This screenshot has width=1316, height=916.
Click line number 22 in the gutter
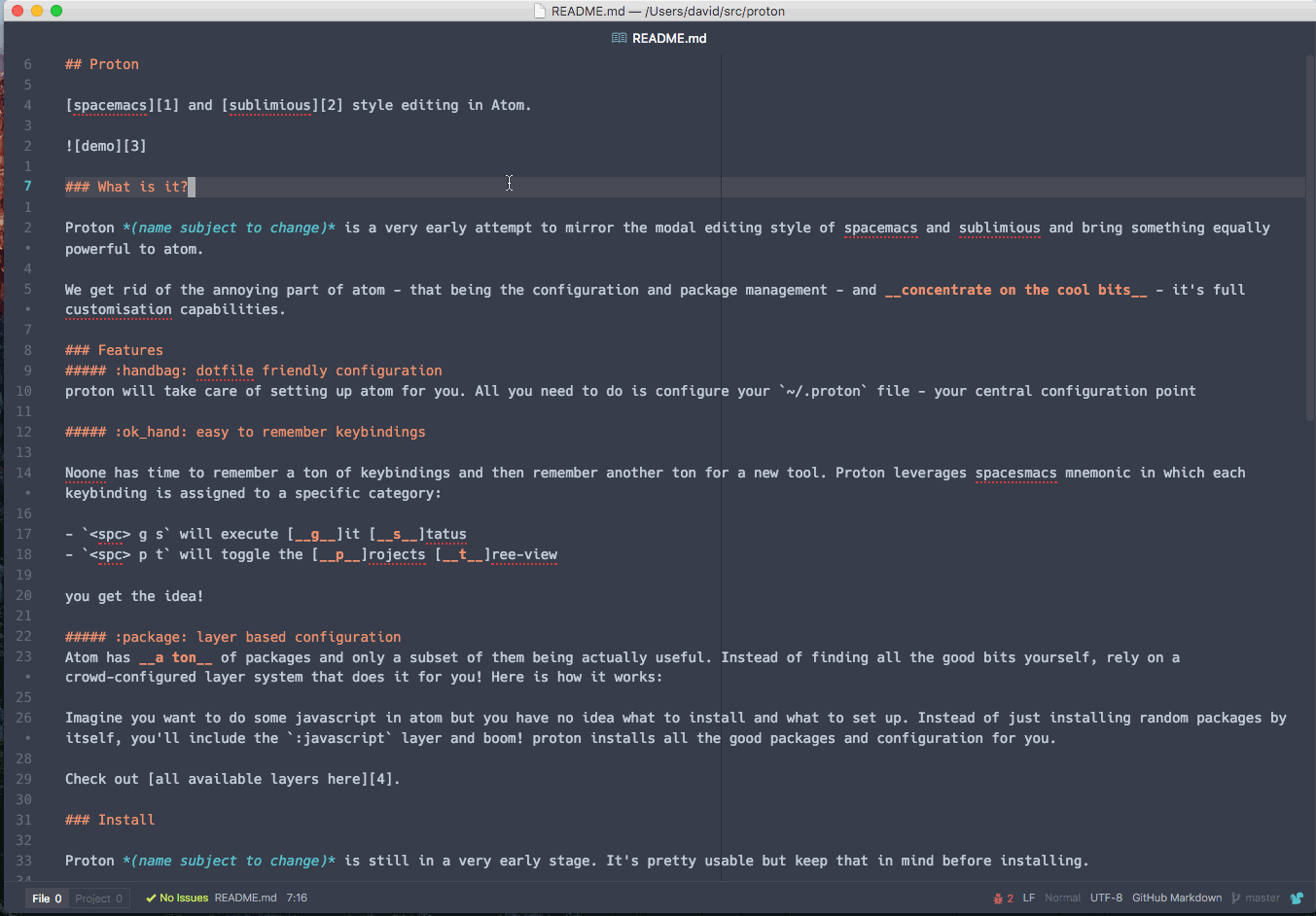click(23, 637)
